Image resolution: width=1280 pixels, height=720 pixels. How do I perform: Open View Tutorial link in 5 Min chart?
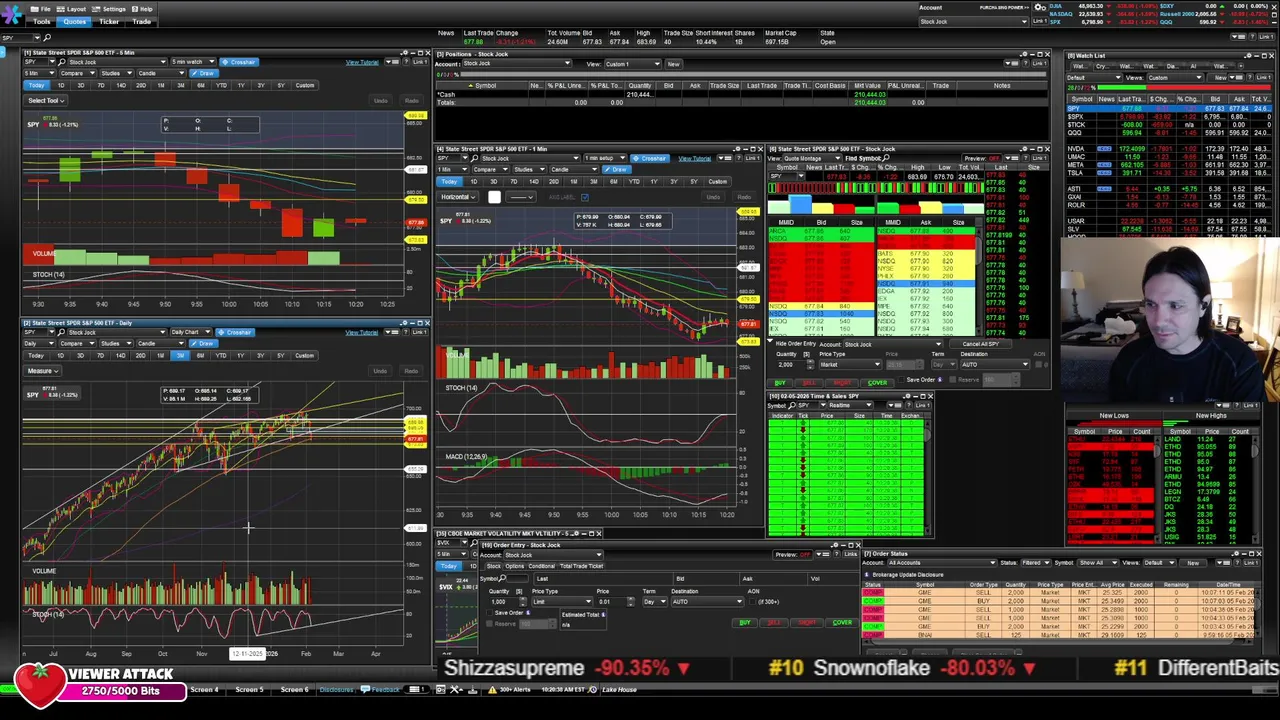(x=362, y=62)
